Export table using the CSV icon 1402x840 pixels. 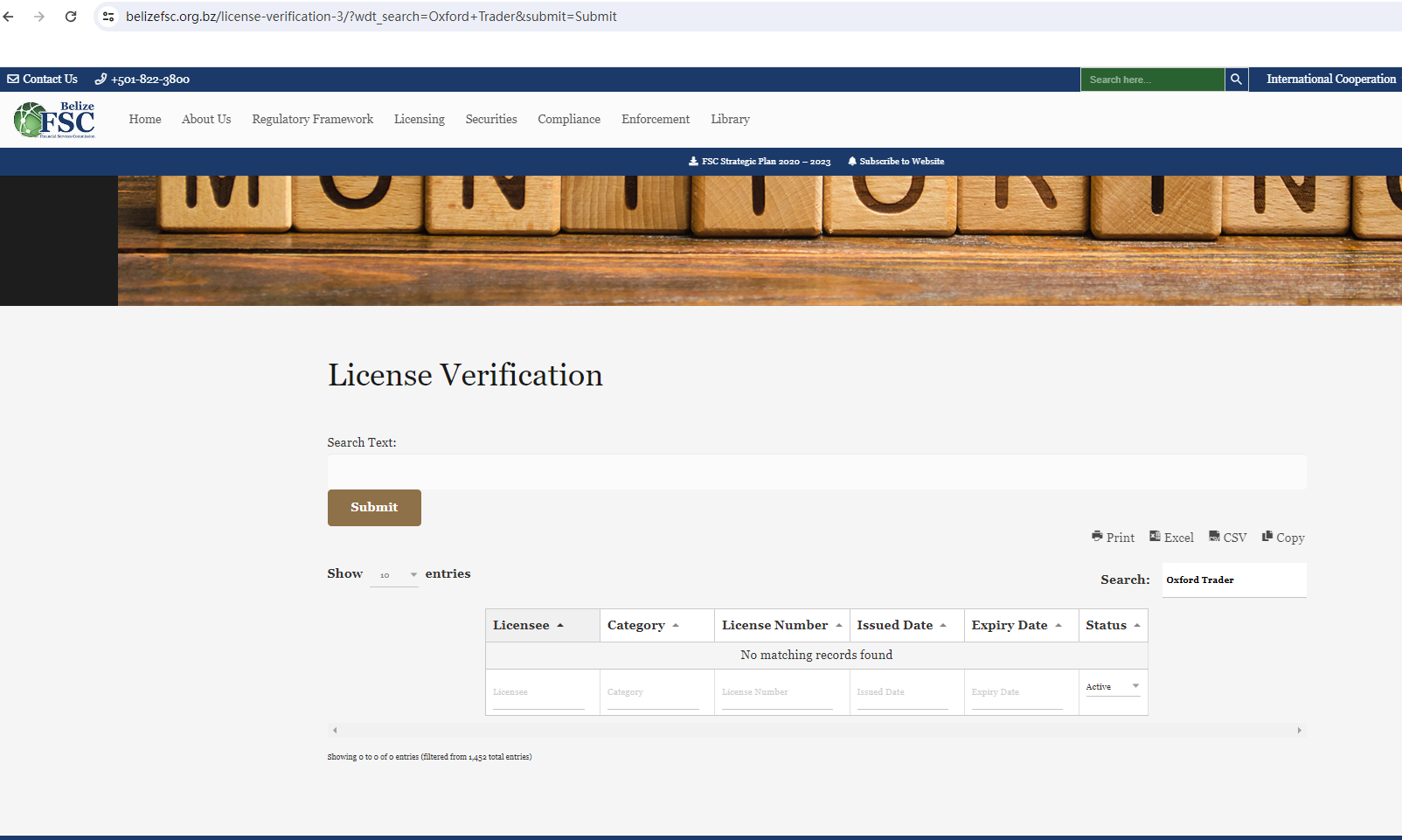1214,537
